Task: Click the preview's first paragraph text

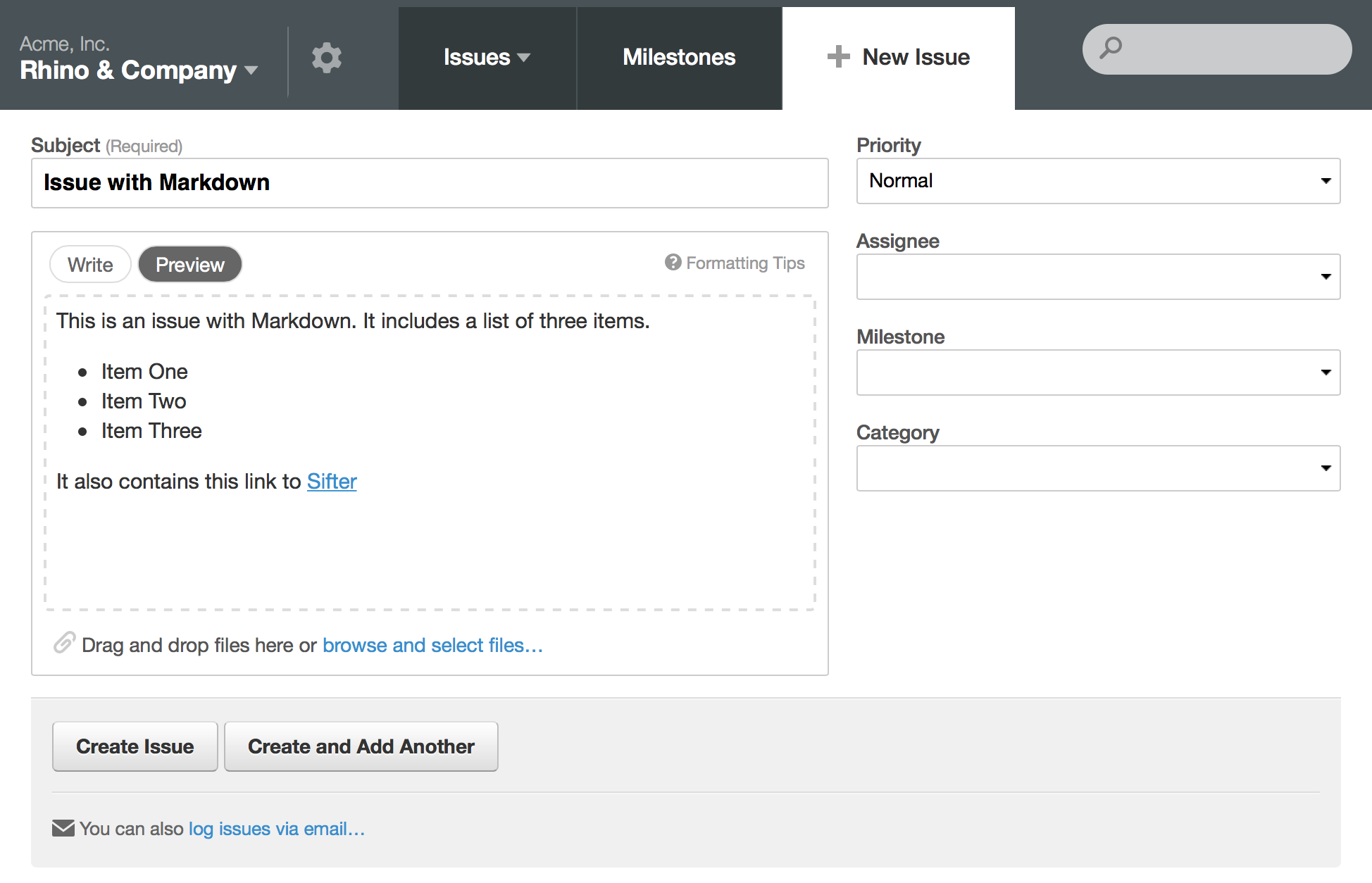Action: pyautogui.click(x=353, y=321)
